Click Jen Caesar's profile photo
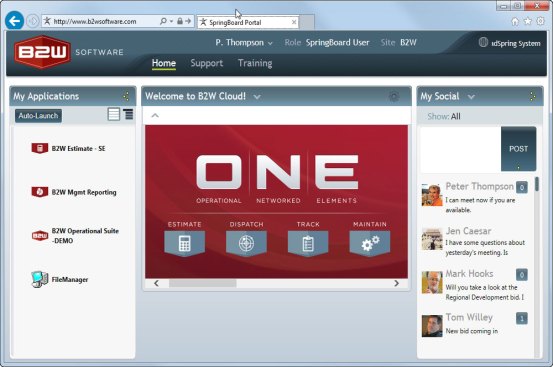This screenshot has height=367, width=553. tap(432, 239)
